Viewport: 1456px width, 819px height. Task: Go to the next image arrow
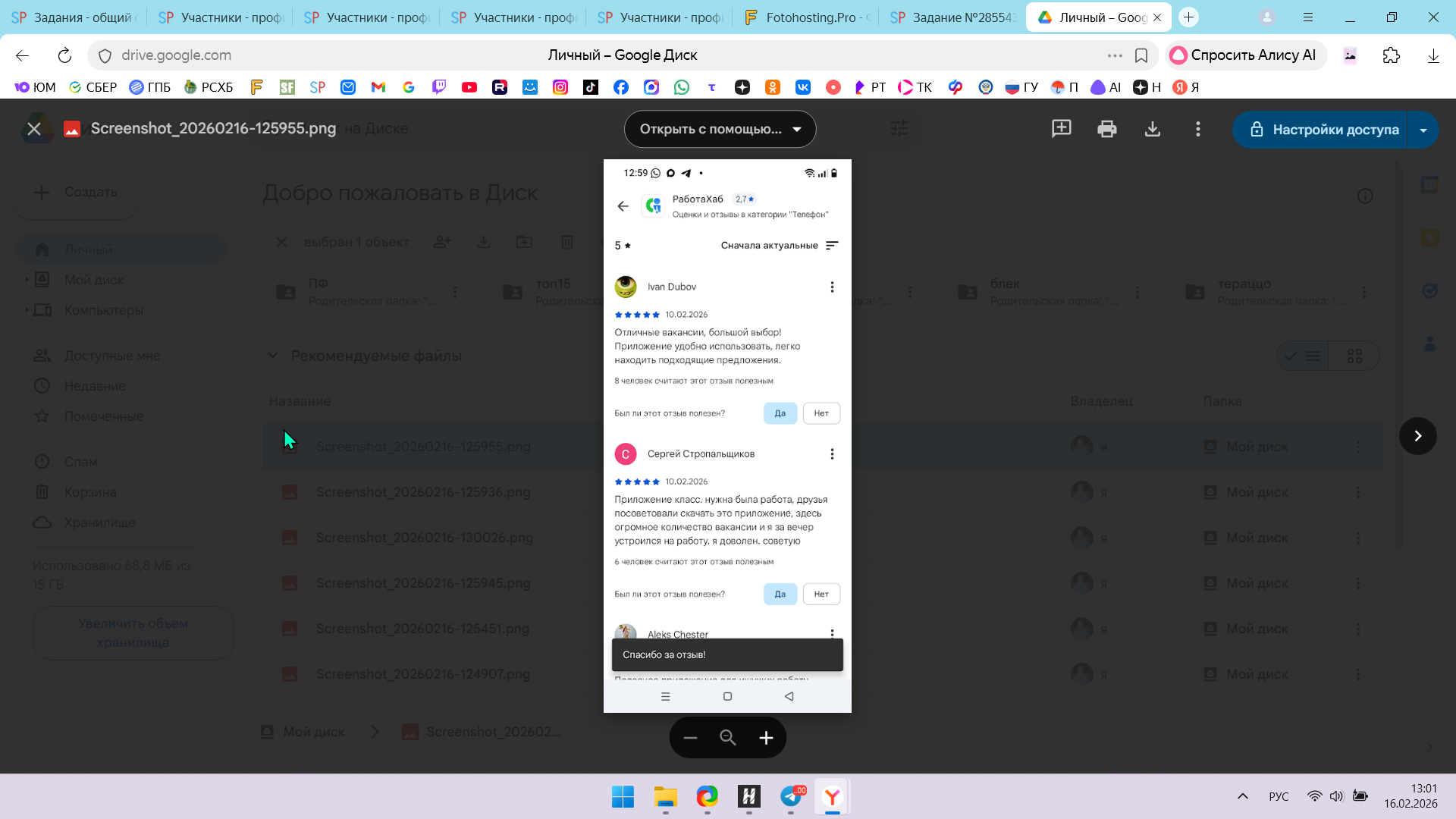click(1417, 436)
